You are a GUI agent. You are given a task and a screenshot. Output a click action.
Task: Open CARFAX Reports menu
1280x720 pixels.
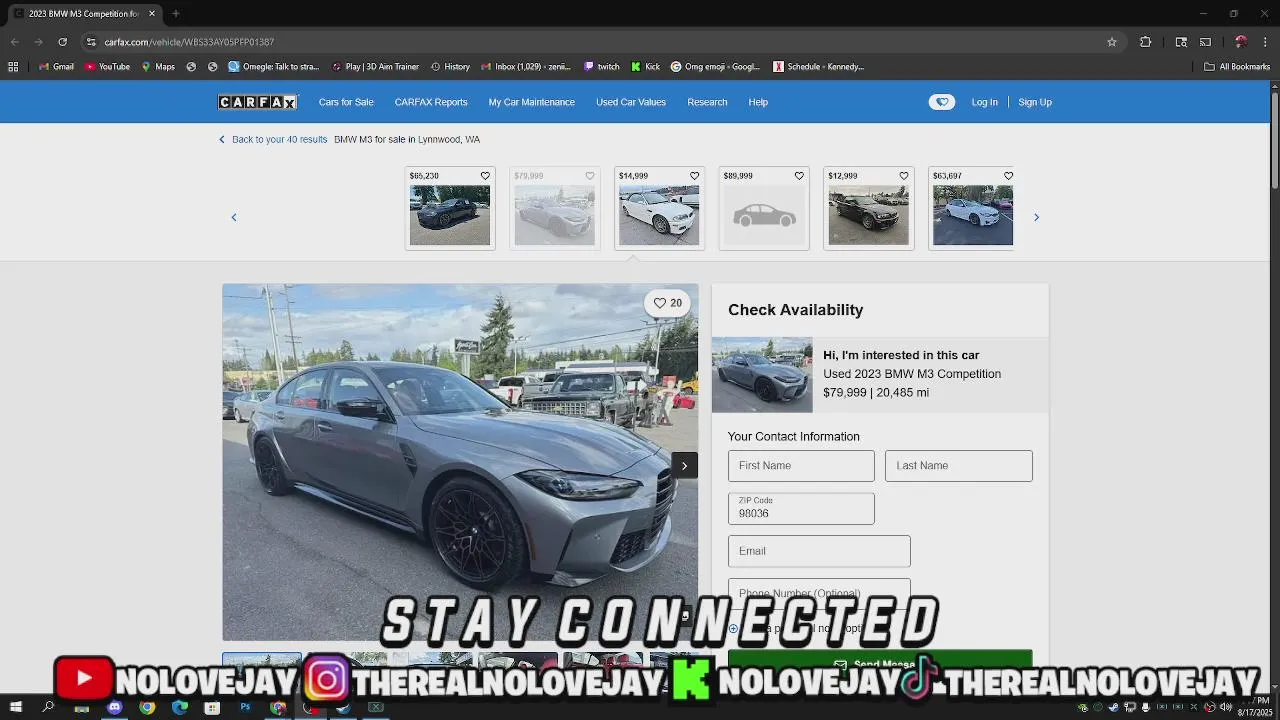point(431,102)
